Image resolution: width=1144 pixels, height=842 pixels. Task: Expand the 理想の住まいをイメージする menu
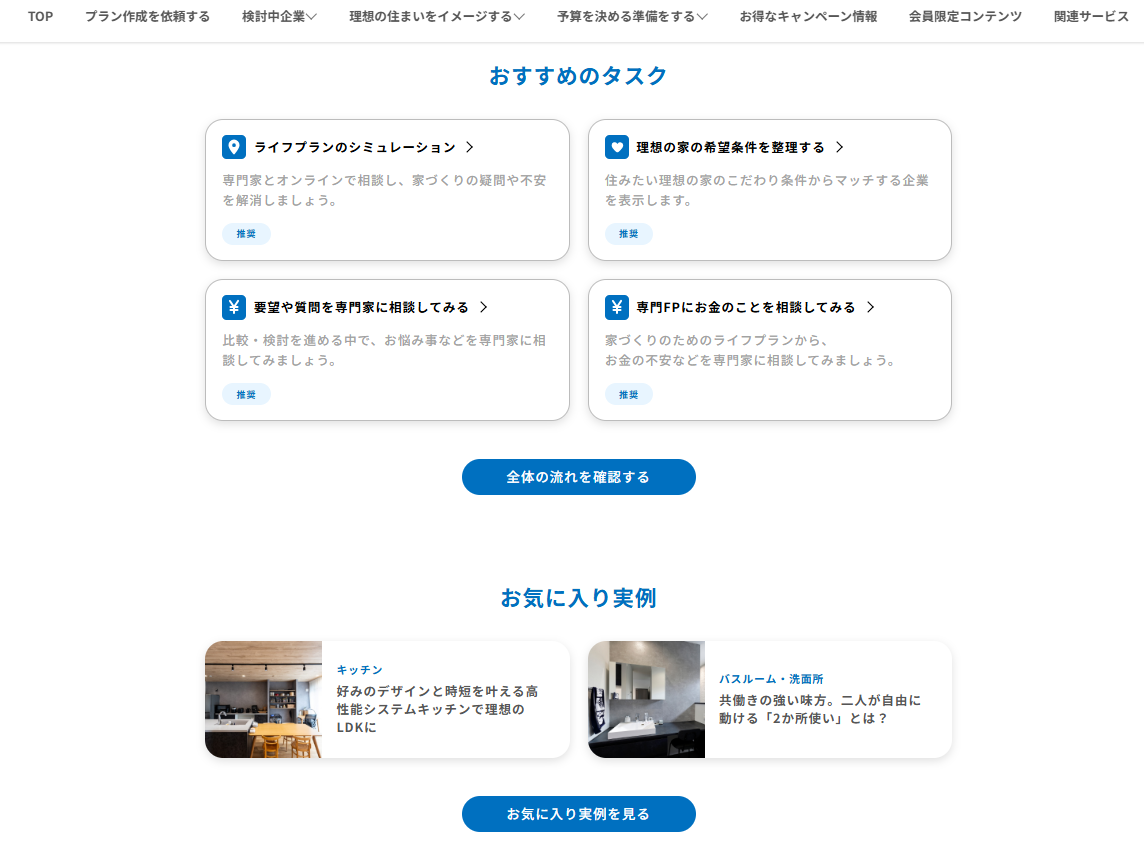(436, 16)
